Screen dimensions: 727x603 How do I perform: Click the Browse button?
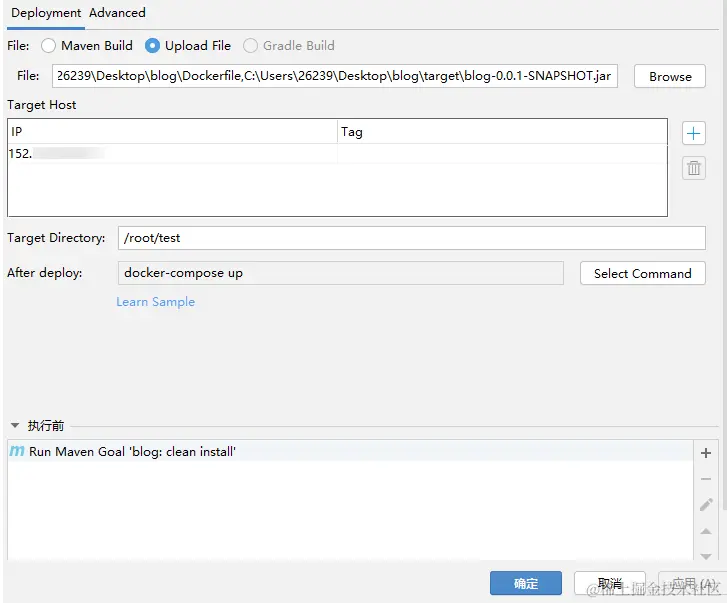pos(670,76)
